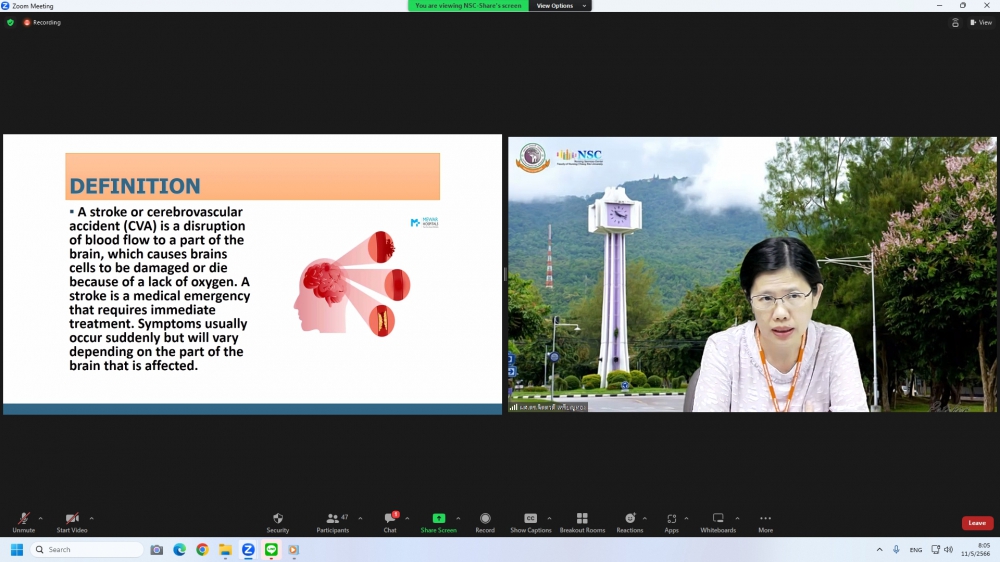Open the Security shield icon

click(278, 522)
